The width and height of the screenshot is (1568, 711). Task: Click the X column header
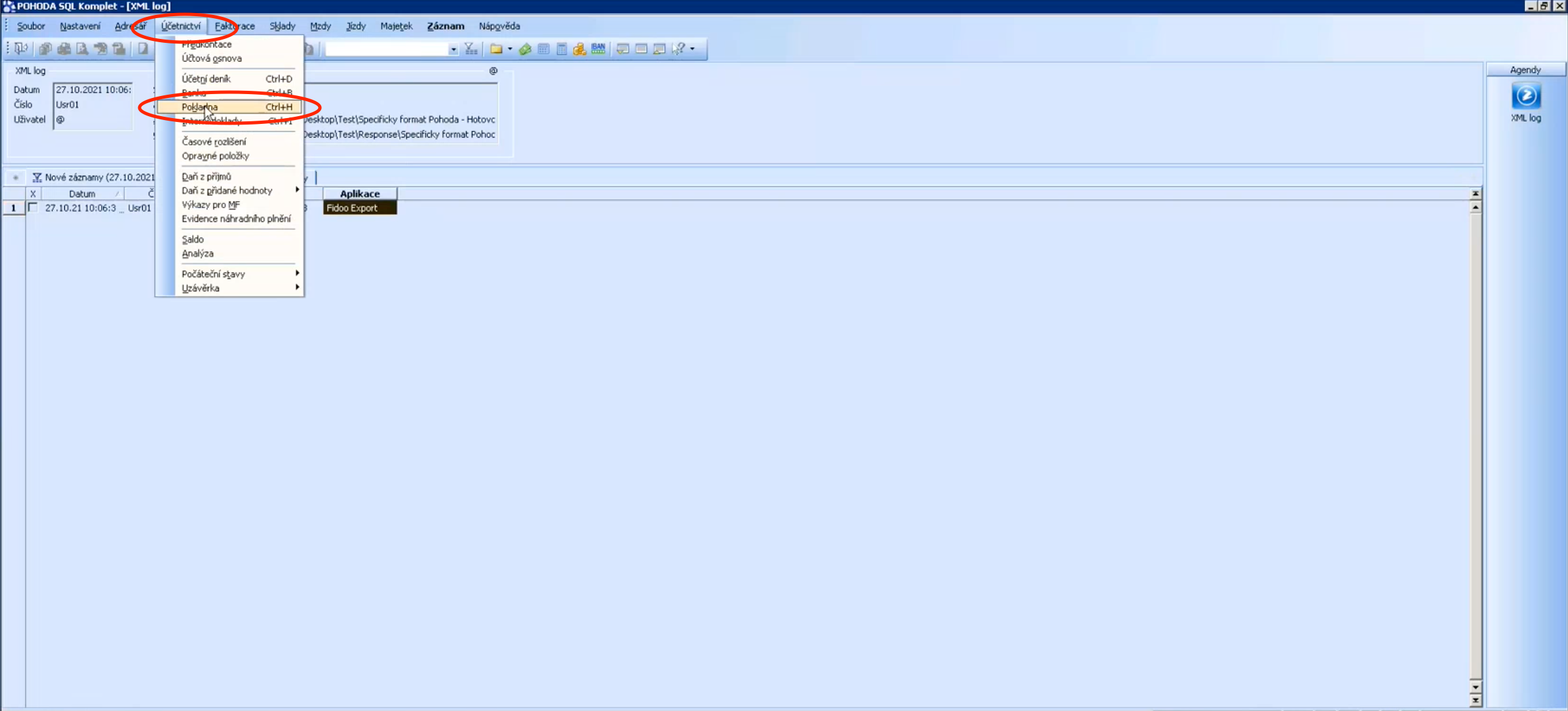(33, 193)
